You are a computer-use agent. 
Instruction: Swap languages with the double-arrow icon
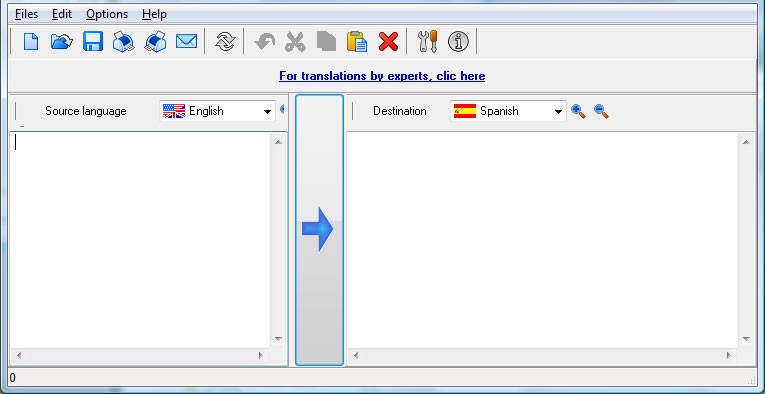(225, 41)
